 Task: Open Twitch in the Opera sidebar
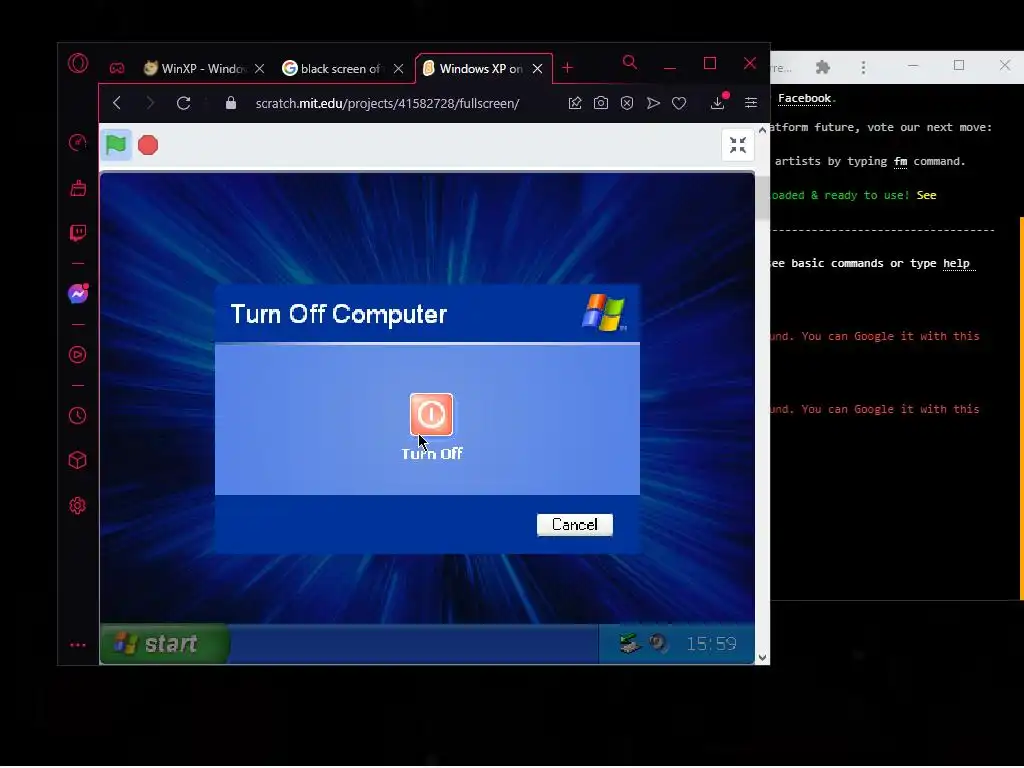(78, 233)
